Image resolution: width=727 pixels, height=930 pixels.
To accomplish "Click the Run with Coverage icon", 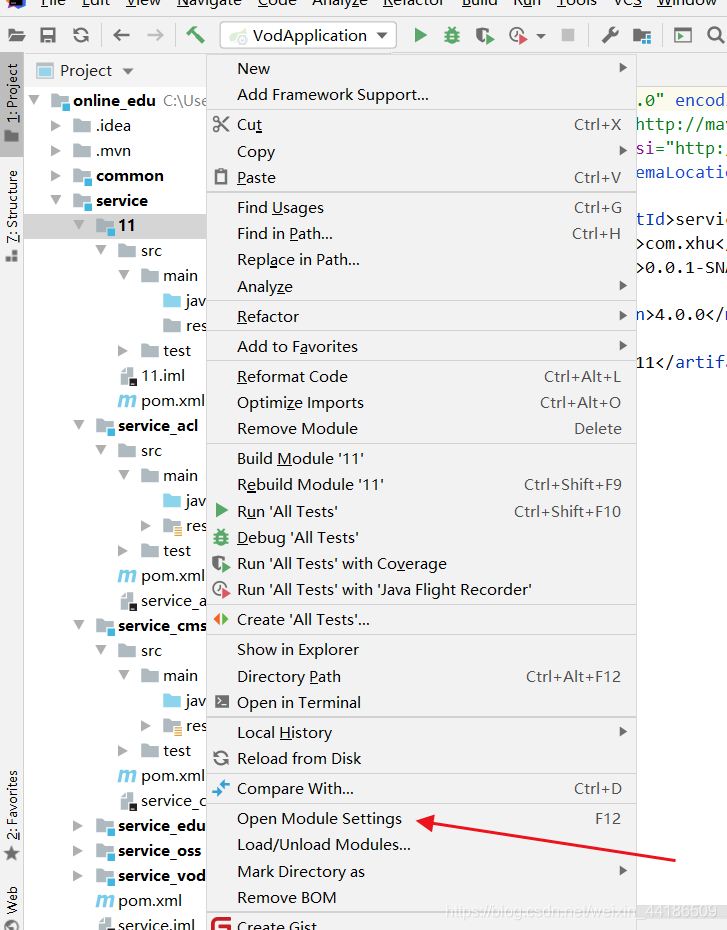I will [x=483, y=35].
